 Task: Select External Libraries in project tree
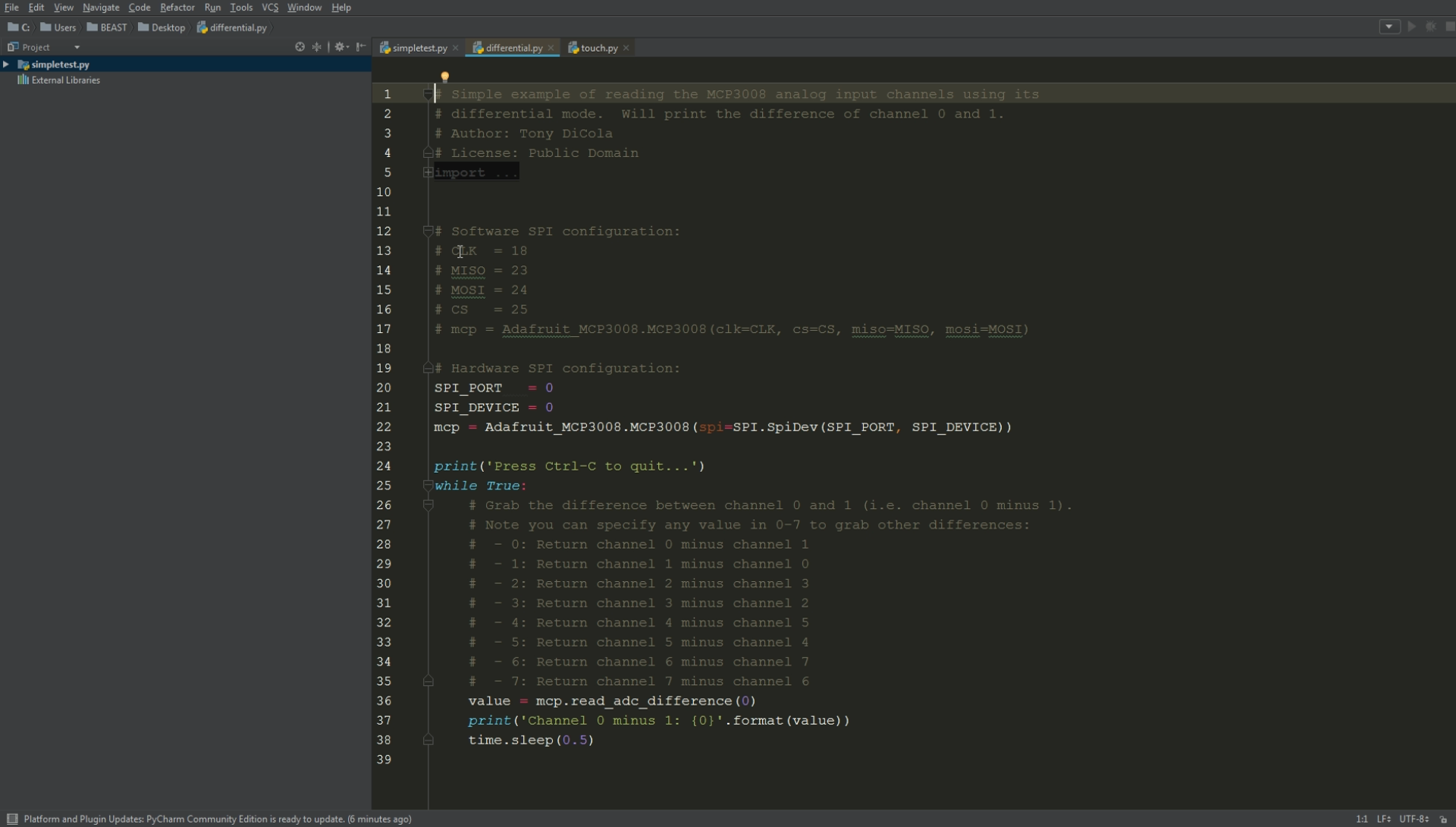tap(65, 80)
